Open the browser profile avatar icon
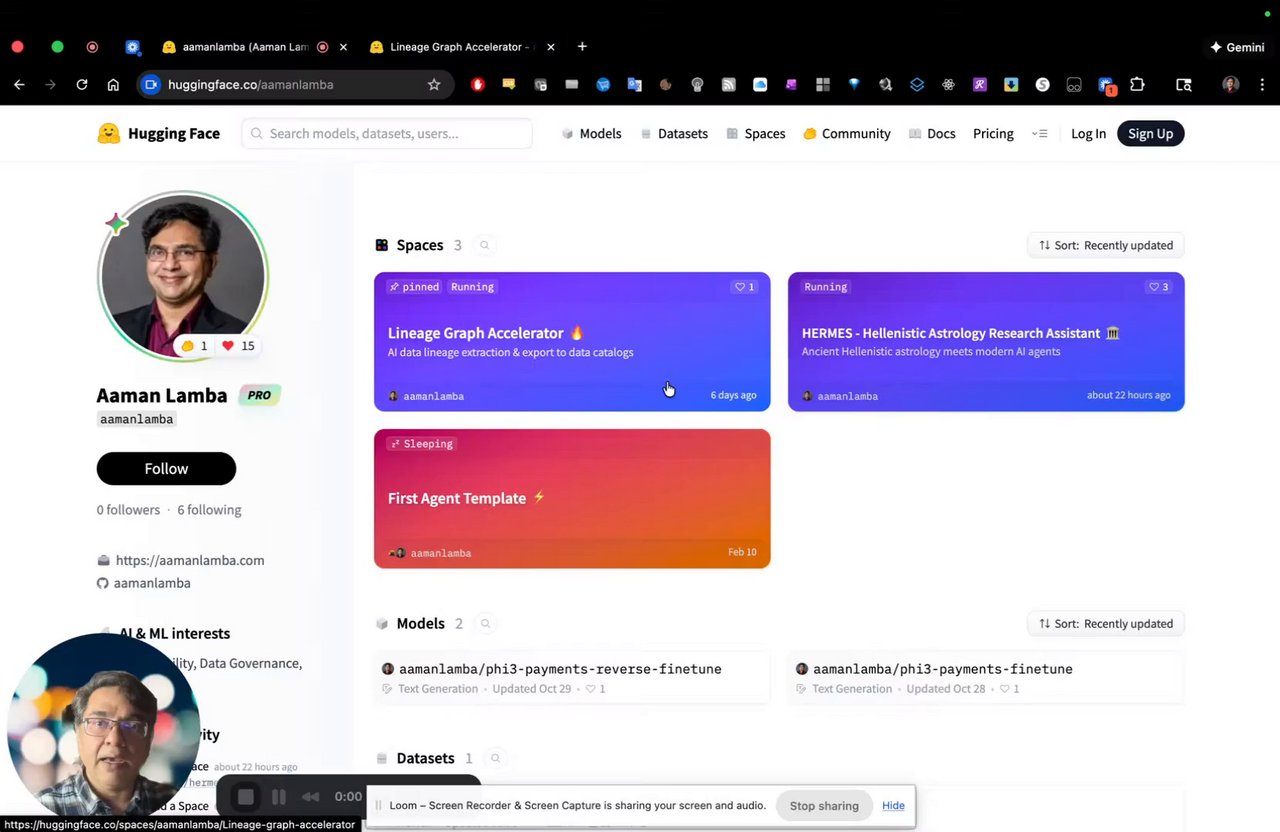The width and height of the screenshot is (1280, 832). [x=1231, y=85]
